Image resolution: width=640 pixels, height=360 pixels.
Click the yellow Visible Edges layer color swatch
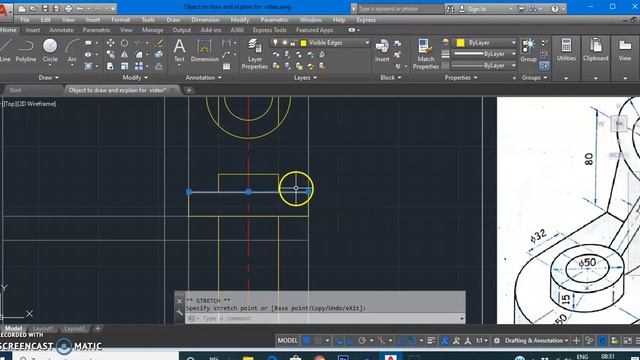pos(303,43)
